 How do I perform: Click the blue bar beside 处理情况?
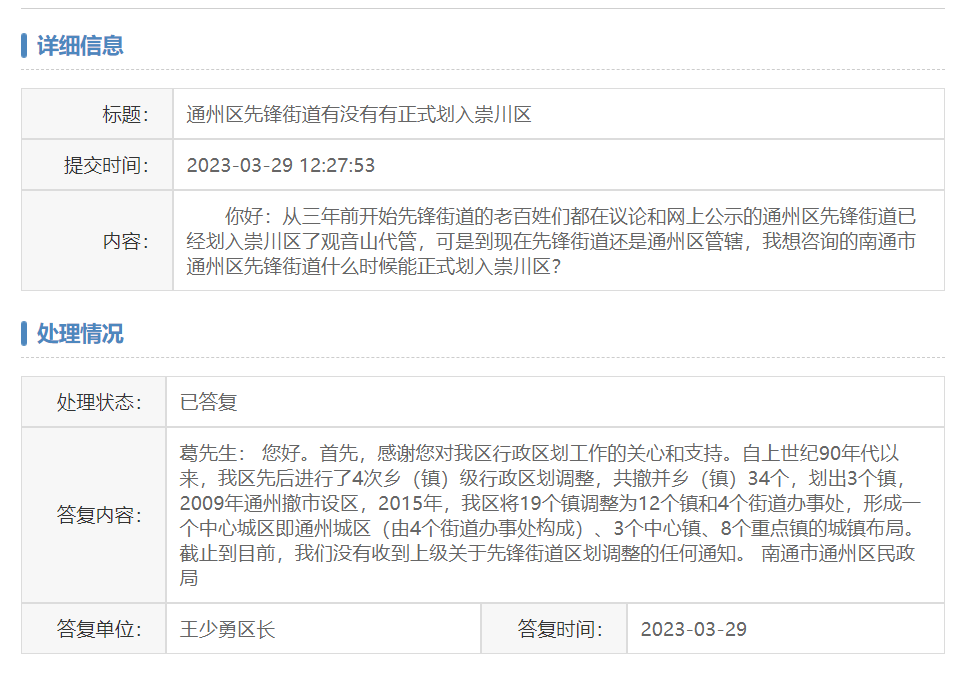pyautogui.click(x=24, y=334)
